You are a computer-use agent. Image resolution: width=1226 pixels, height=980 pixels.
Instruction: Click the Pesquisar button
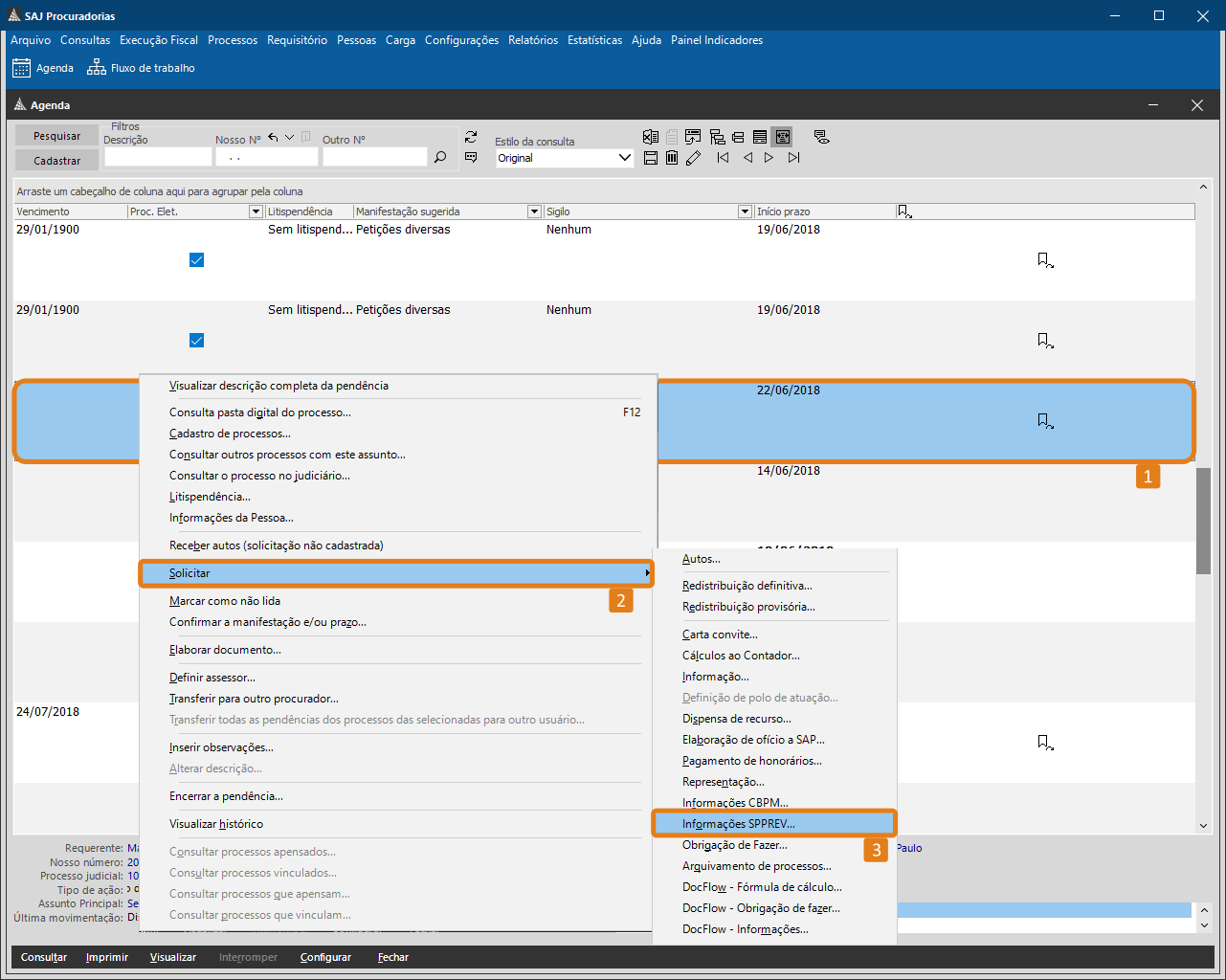(x=56, y=136)
